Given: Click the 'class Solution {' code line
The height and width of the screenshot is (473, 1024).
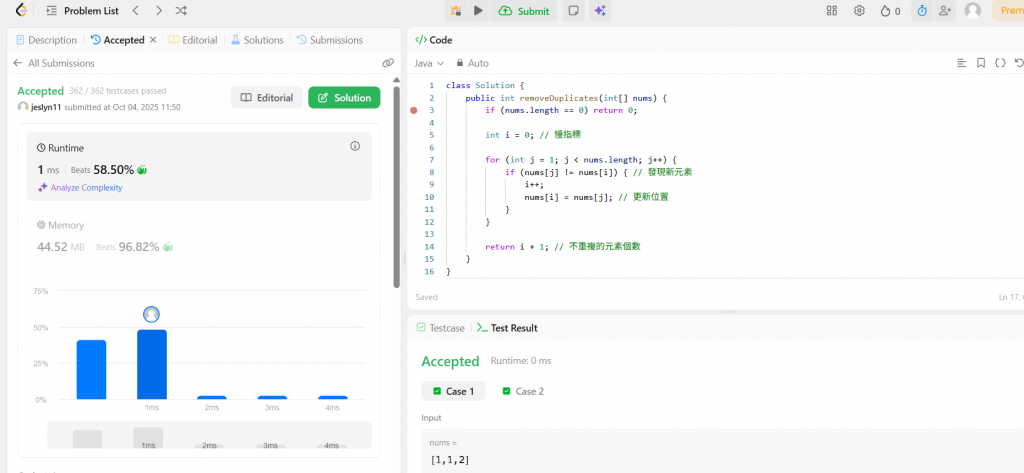Looking at the screenshot, I should click(485, 86).
